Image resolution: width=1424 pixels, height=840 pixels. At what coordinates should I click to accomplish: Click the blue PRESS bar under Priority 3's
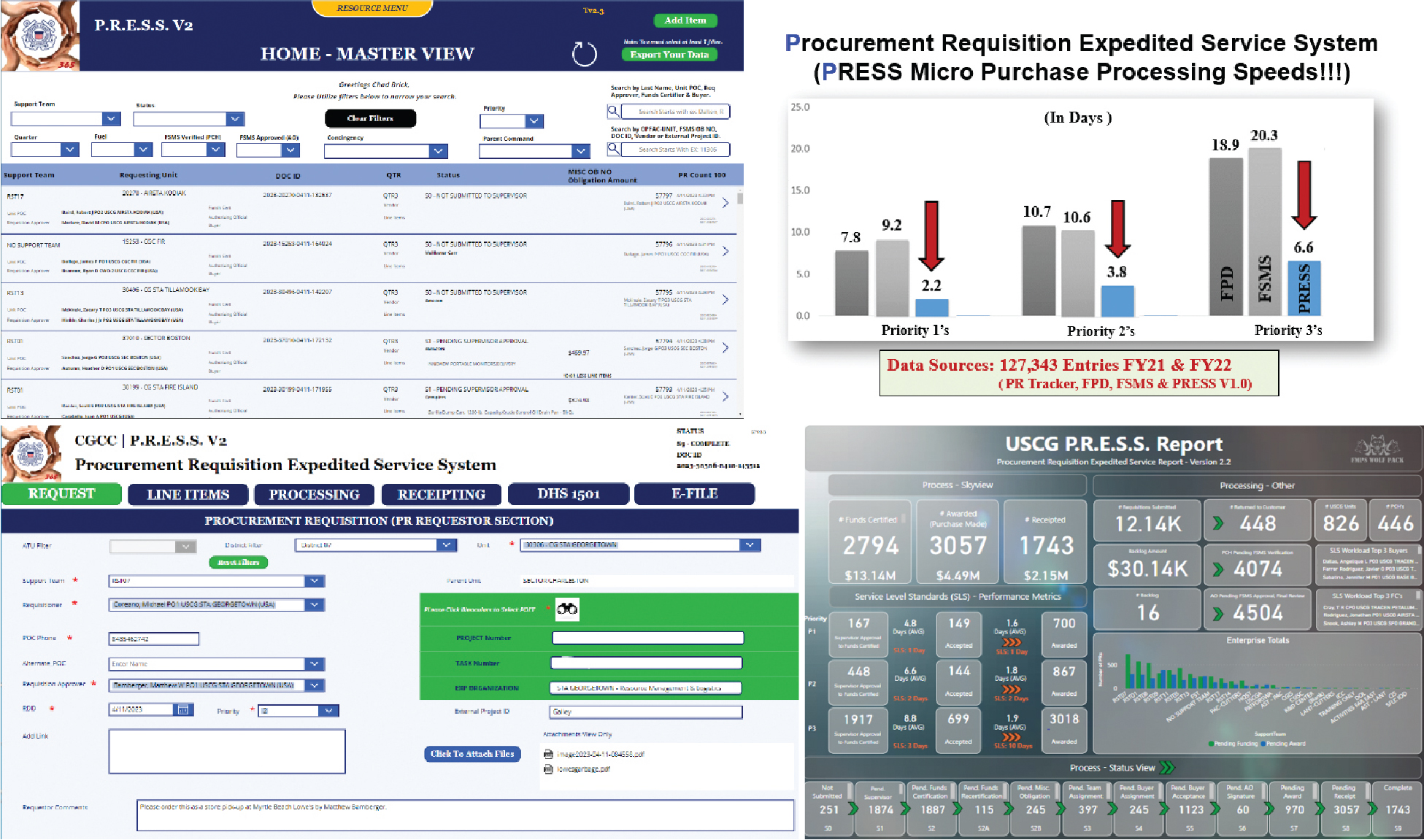pos(1304,288)
